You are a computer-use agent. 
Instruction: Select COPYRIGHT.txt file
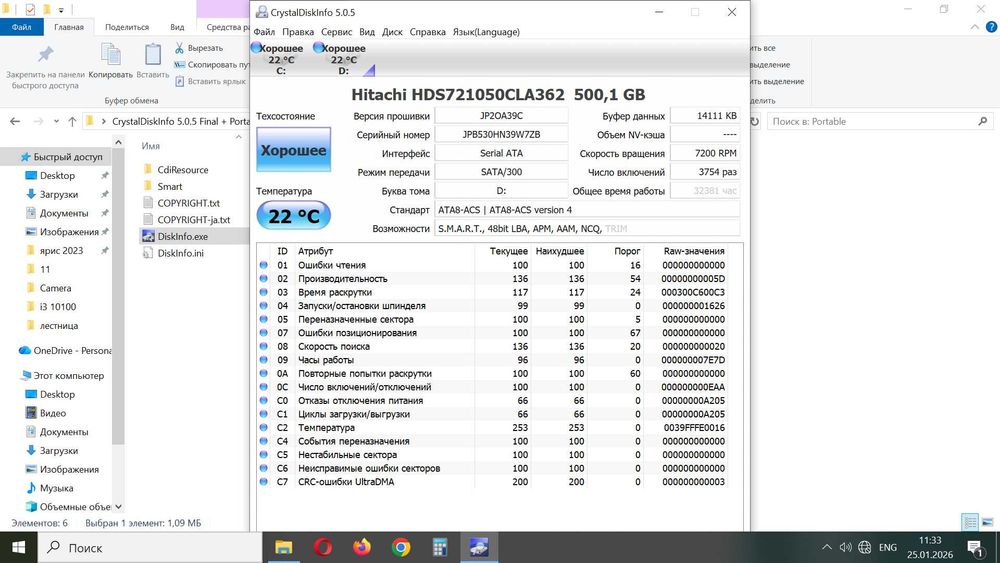point(188,203)
